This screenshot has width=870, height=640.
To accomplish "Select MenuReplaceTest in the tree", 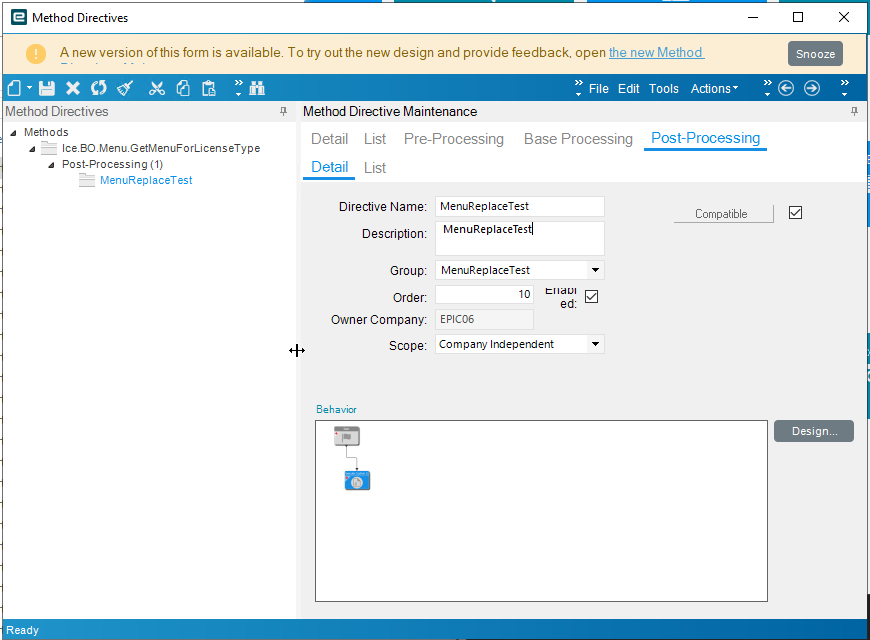I will (x=146, y=180).
